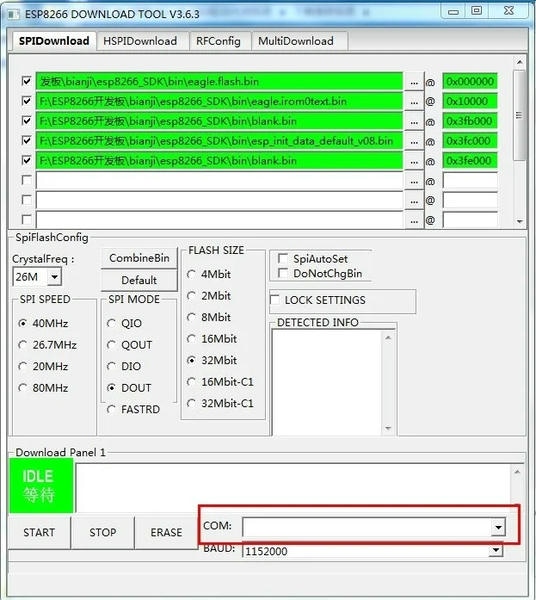Set flash size to 8Mbit
The image size is (536, 600).
pos(191,317)
